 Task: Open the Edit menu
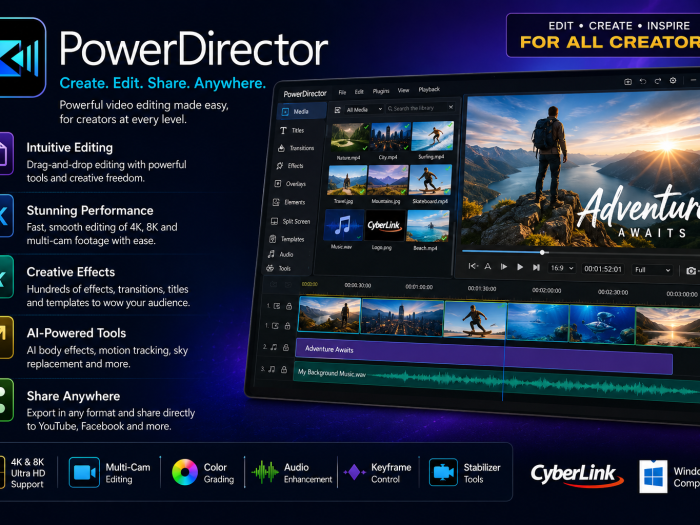click(359, 92)
